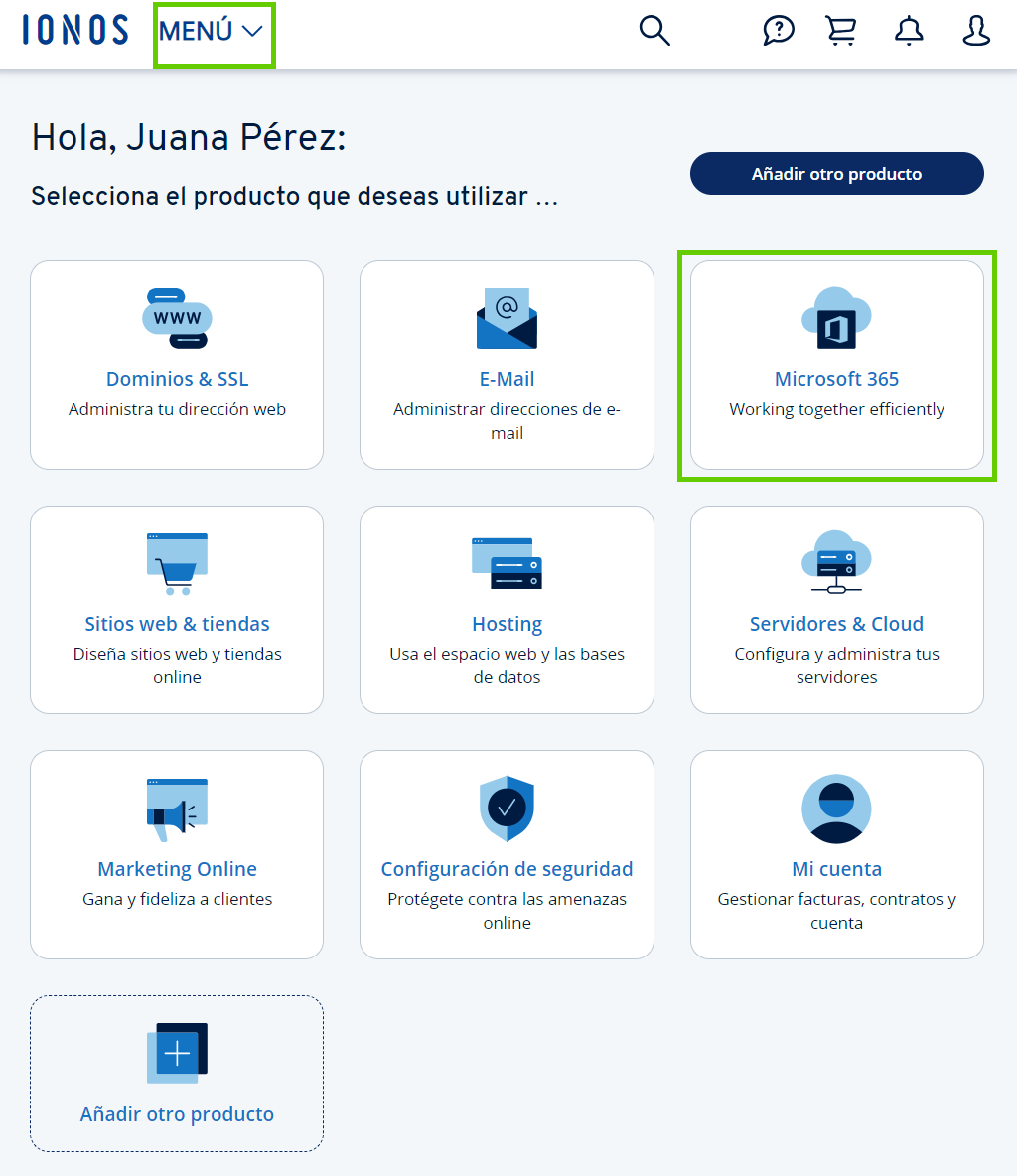This screenshot has height=1176, width=1017.
Task: Click 'Protégete contra las amenazas online' text
Action: pyautogui.click(x=507, y=911)
